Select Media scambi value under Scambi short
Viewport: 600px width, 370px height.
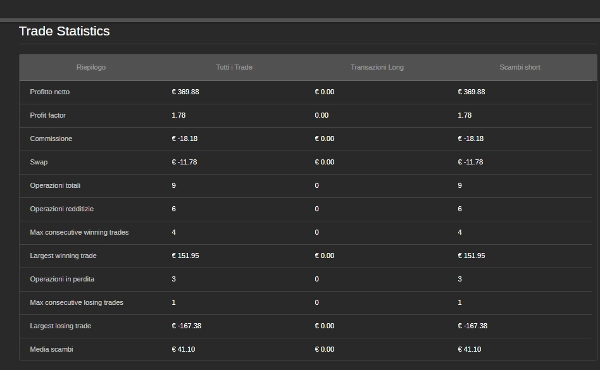pyautogui.click(x=470, y=349)
